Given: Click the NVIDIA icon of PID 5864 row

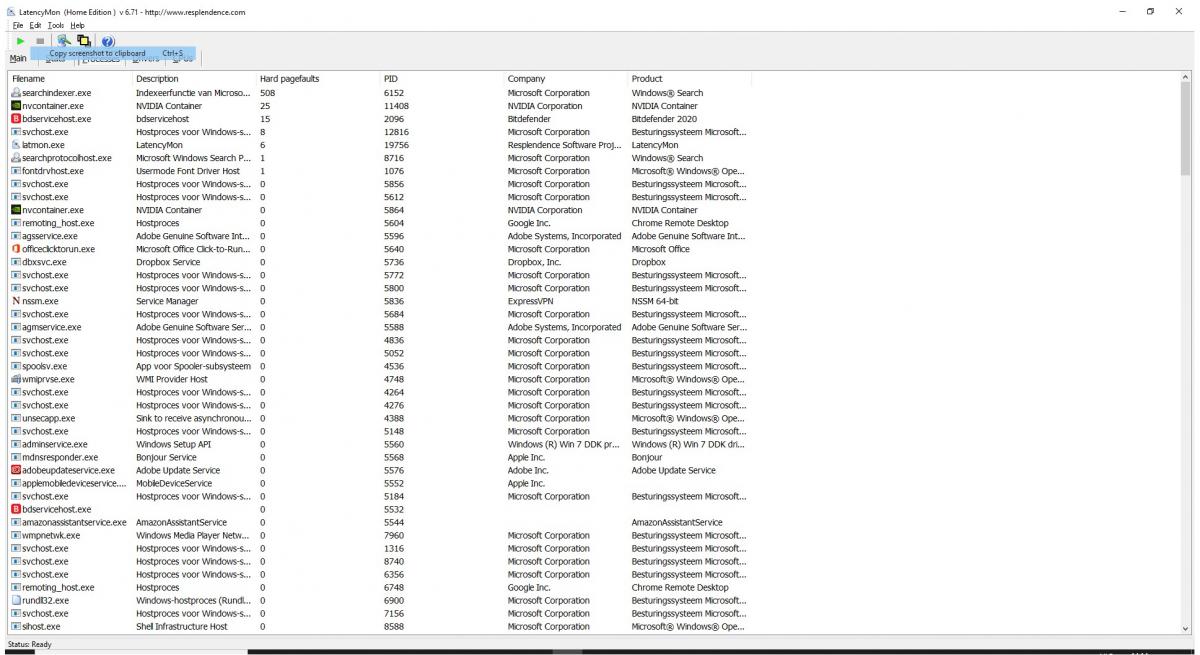Looking at the screenshot, I should point(16,210).
